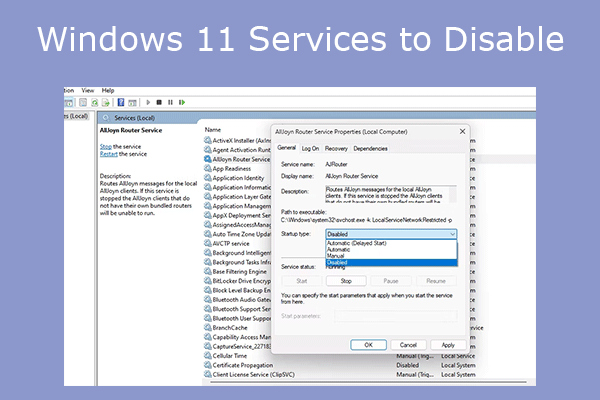The height and width of the screenshot is (400, 600).
Task: Click the Name column header
Action: tap(213, 130)
